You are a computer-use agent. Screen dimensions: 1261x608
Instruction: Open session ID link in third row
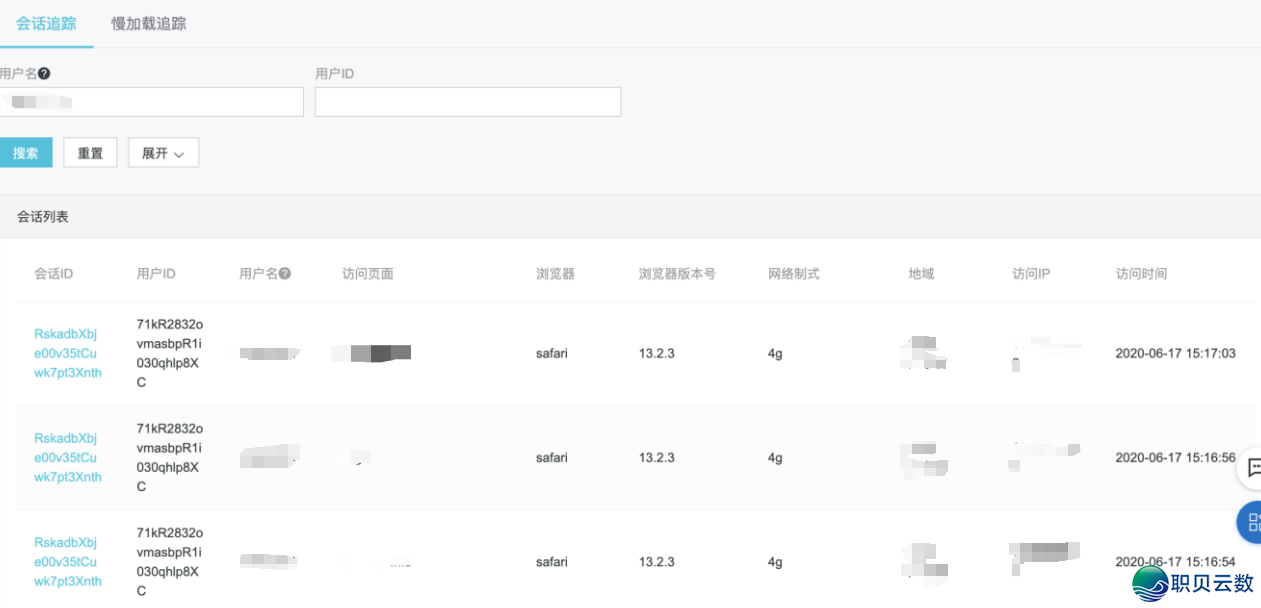click(x=67, y=561)
